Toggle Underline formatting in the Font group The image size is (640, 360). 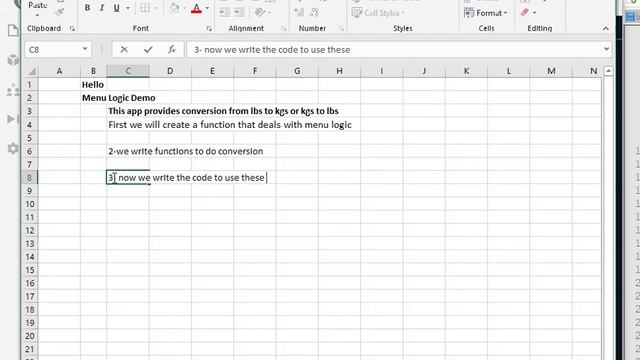[x=116, y=8]
